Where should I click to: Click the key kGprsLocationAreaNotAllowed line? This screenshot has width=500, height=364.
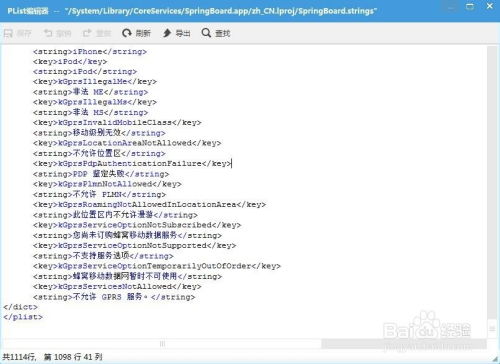click(127, 143)
